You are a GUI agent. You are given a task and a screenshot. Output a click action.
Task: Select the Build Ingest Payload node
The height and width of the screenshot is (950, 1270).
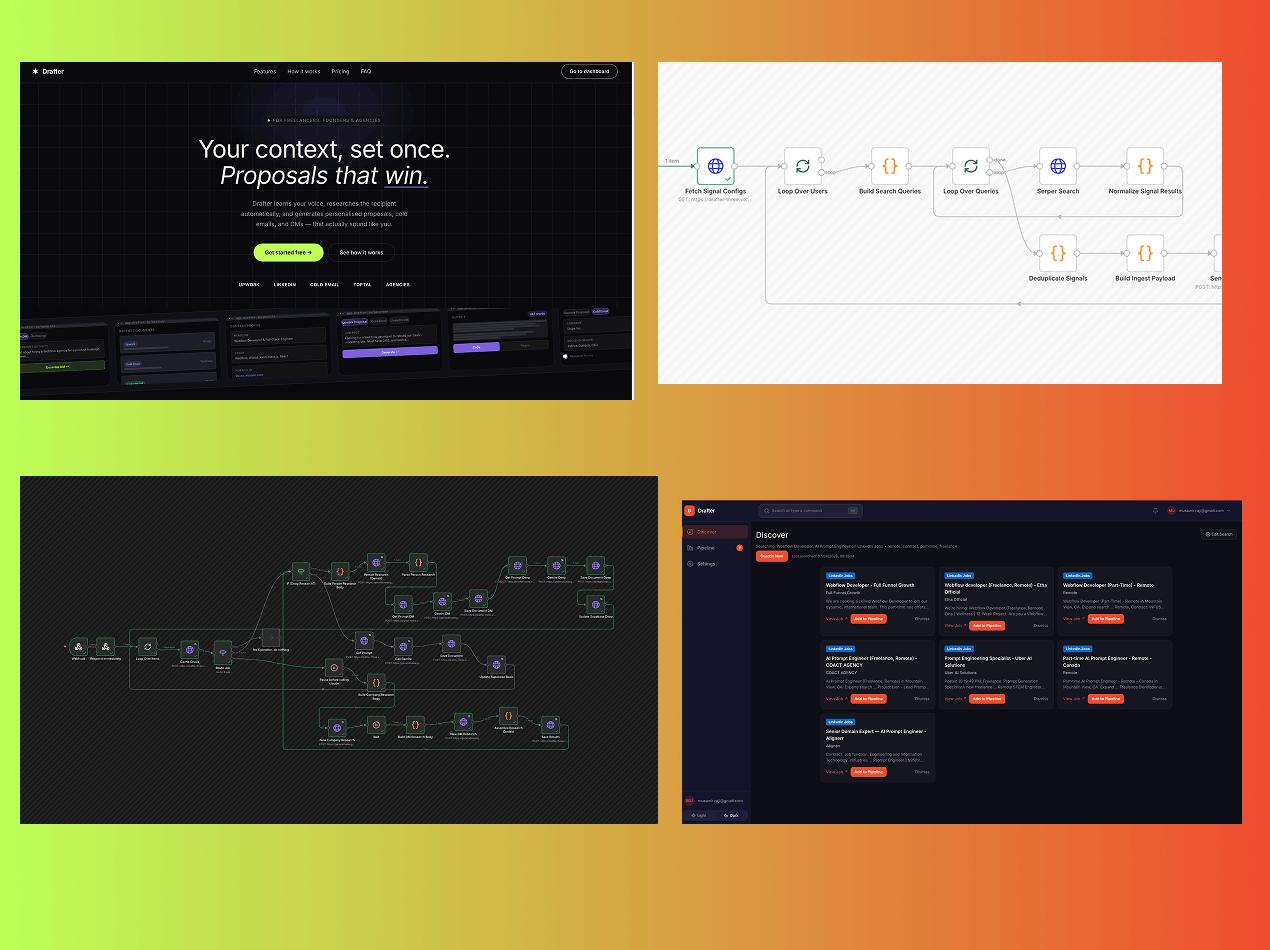[1145, 253]
